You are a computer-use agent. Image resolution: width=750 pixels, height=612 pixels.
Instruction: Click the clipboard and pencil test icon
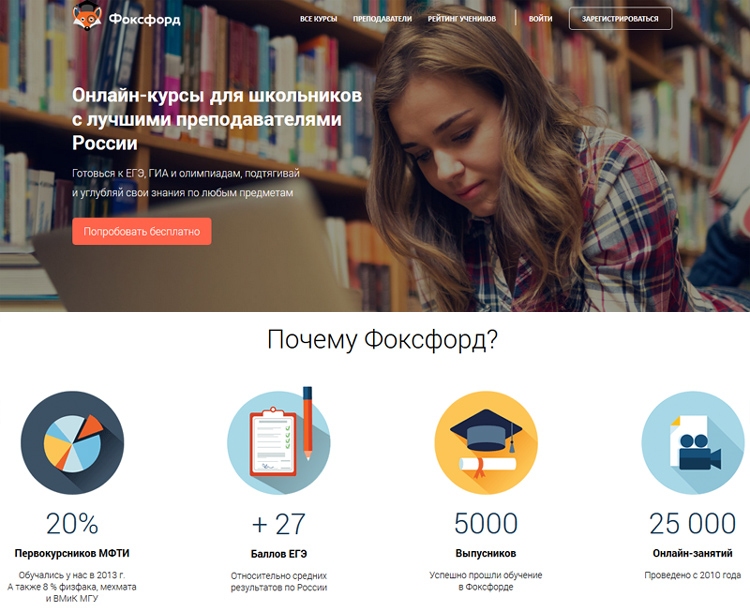279,441
